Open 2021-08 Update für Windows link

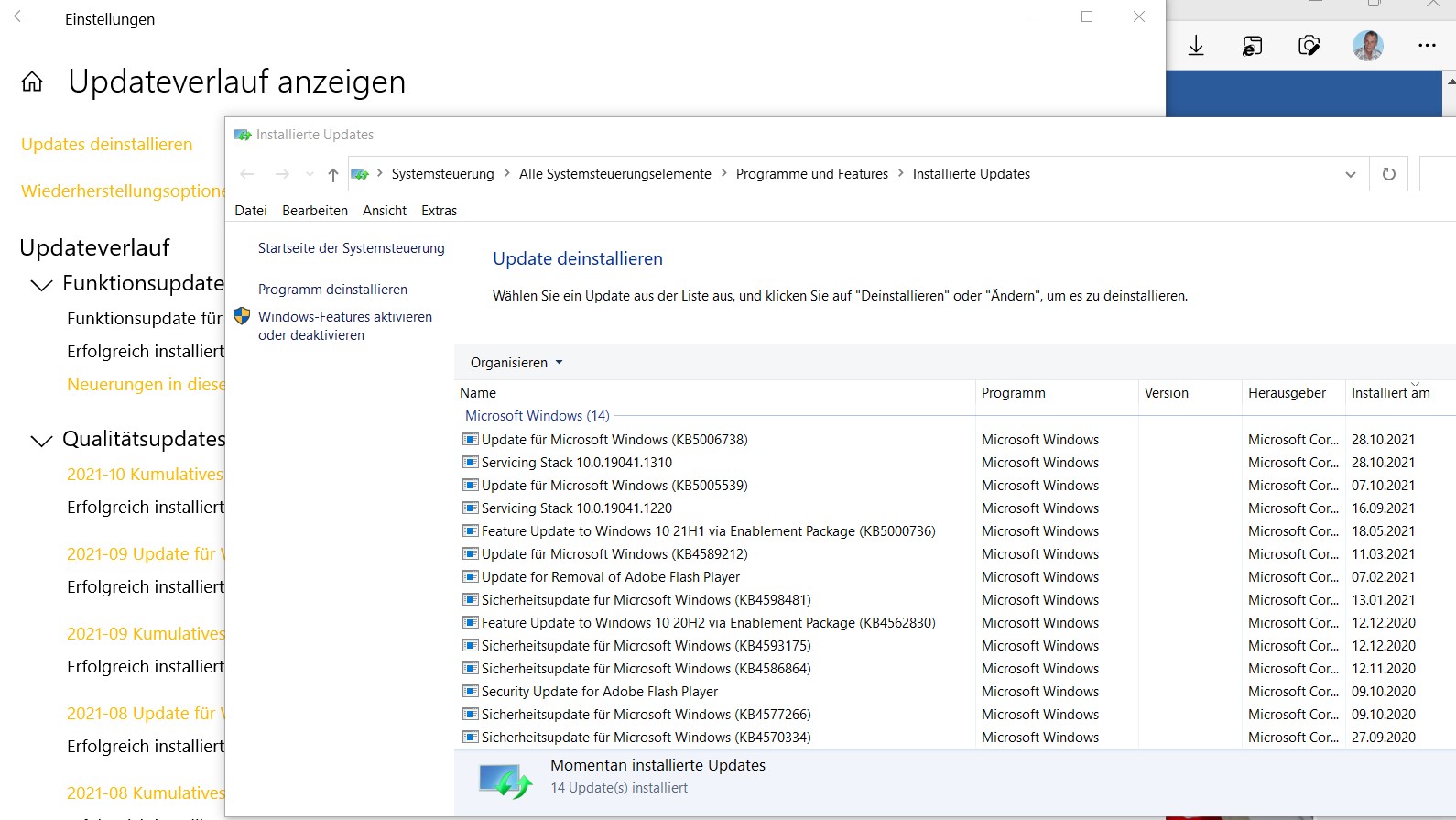click(146, 714)
